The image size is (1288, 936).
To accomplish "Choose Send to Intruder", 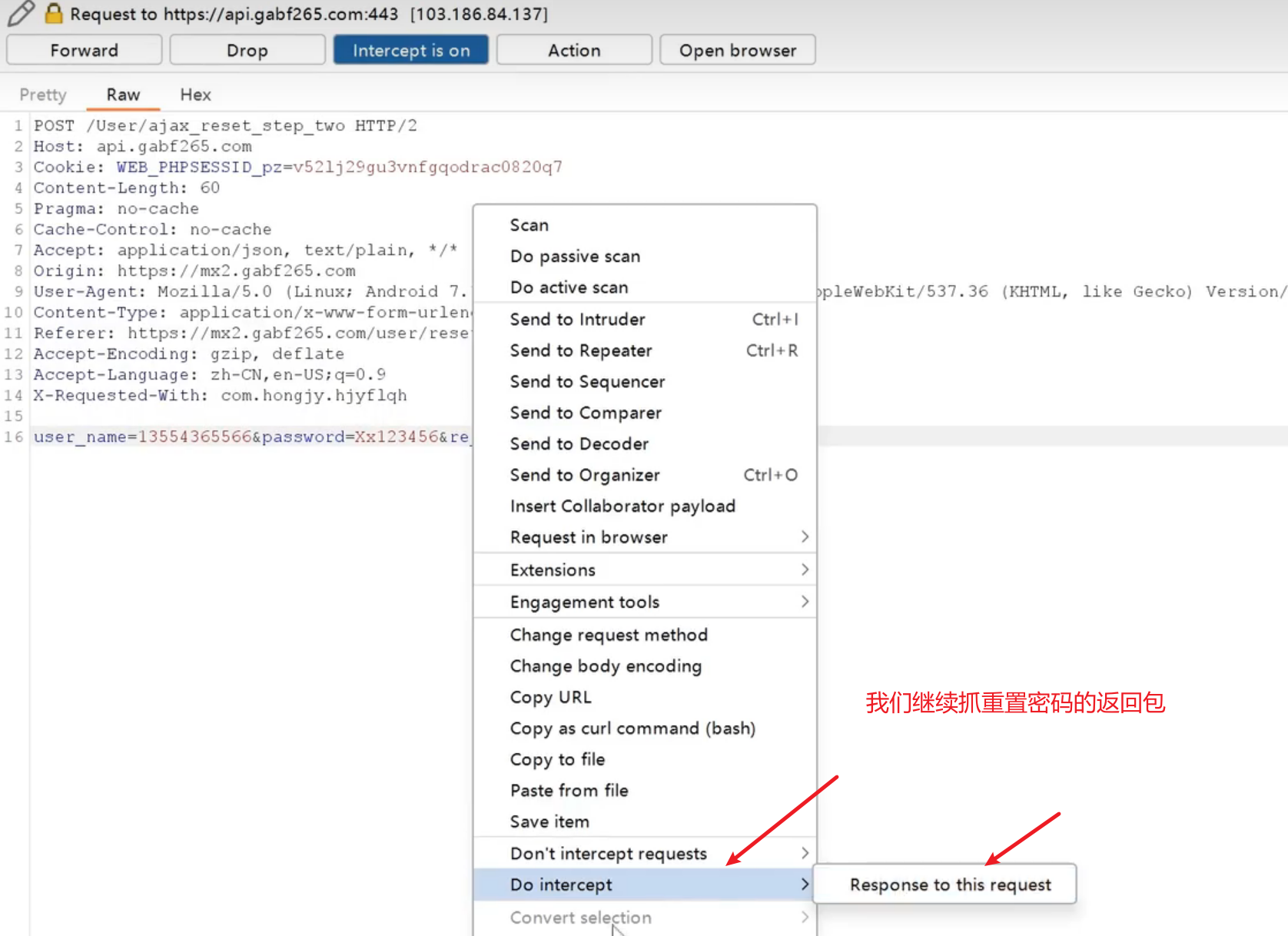I will (x=577, y=319).
